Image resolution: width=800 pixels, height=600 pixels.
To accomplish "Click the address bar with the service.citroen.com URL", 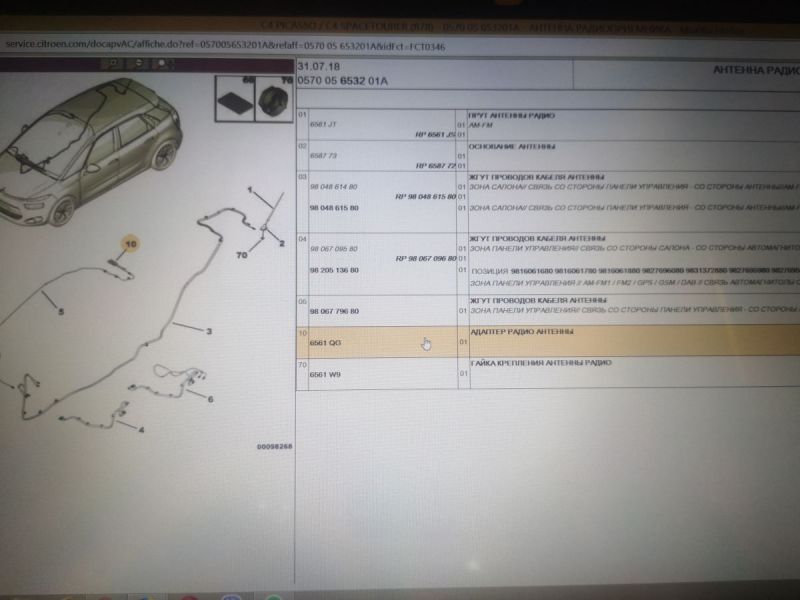I will [x=225, y=46].
